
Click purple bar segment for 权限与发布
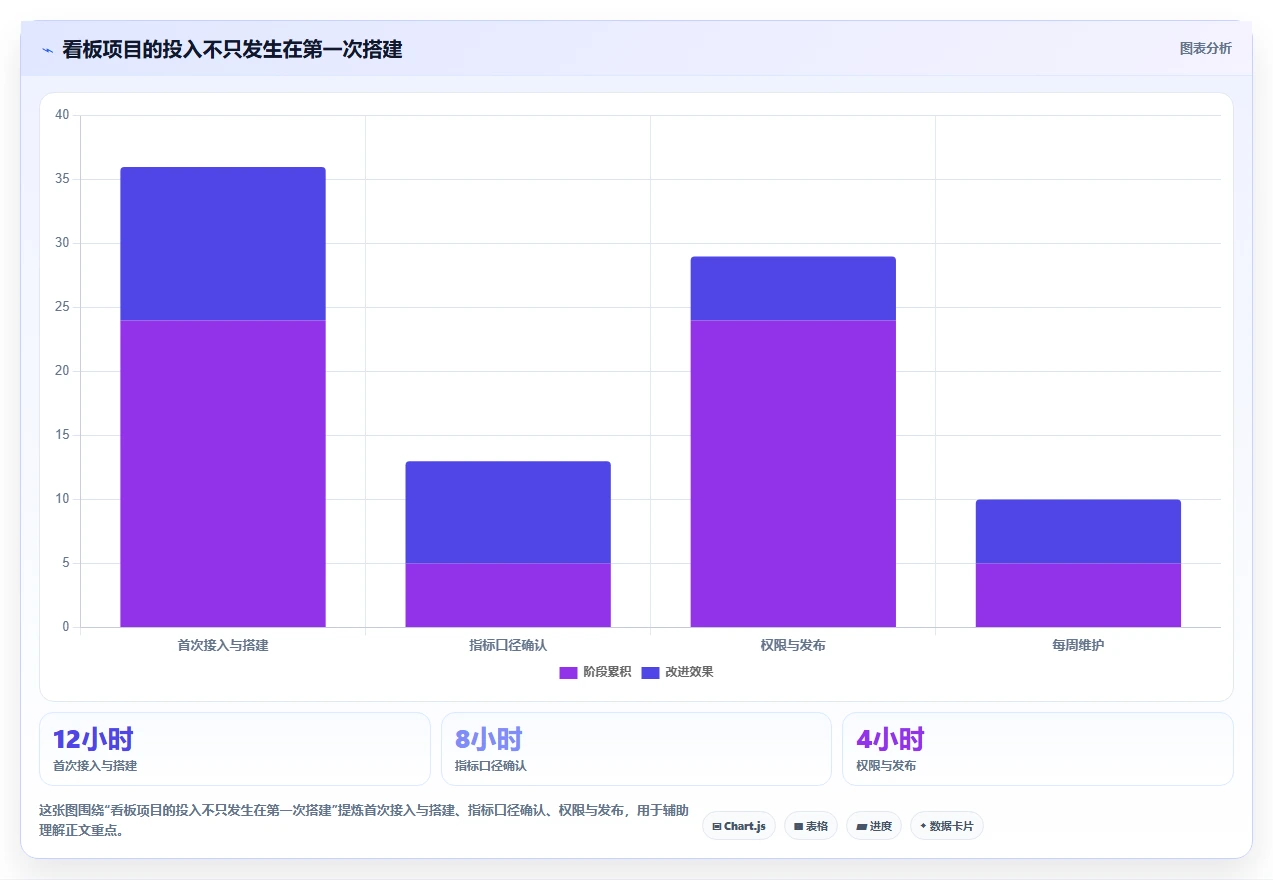coord(793,474)
